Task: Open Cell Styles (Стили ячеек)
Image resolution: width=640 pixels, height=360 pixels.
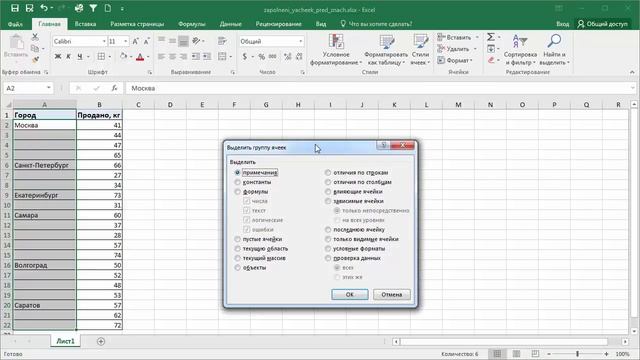Action: pos(420,49)
